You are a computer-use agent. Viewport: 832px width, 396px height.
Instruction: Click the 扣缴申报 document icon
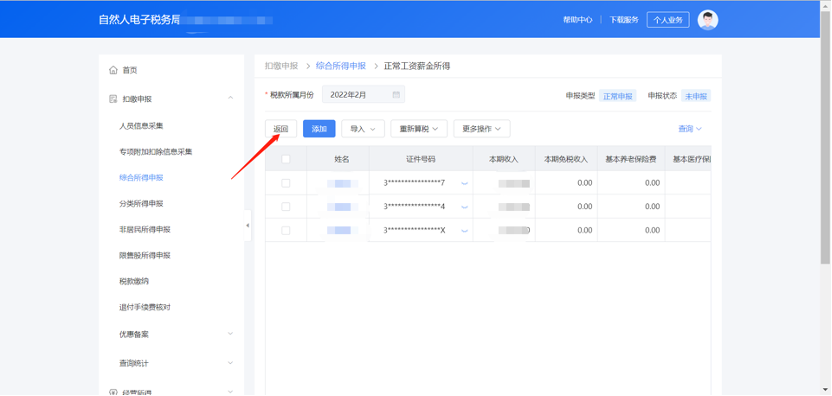112,99
